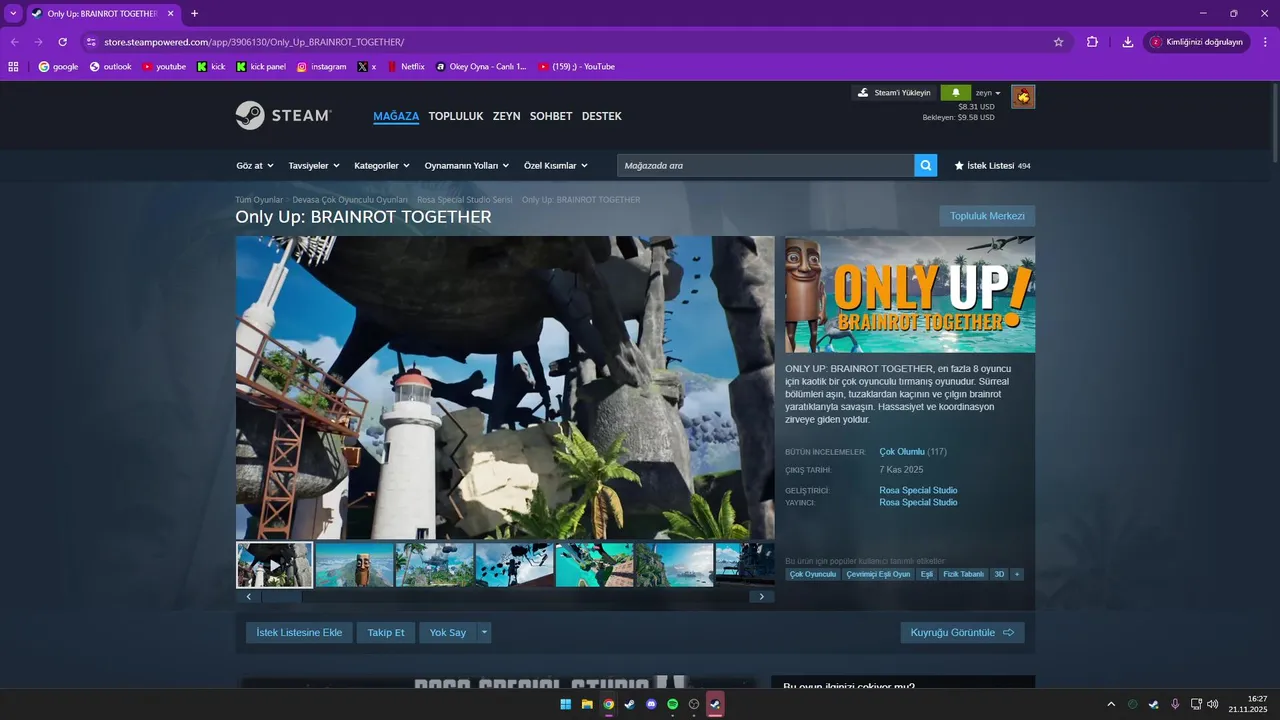The height and width of the screenshot is (720, 1280).
Task: Open the outlook bookmark
Action: 110,67
